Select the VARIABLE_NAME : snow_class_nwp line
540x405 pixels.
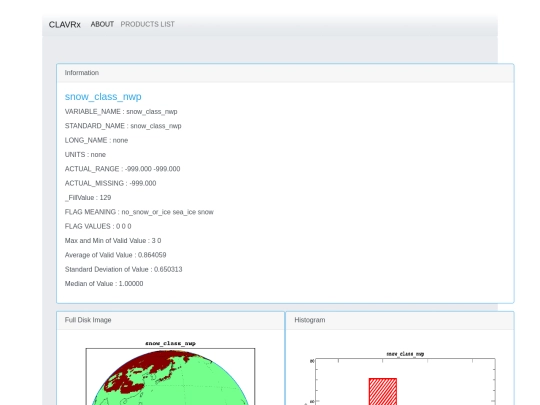(x=121, y=112)
